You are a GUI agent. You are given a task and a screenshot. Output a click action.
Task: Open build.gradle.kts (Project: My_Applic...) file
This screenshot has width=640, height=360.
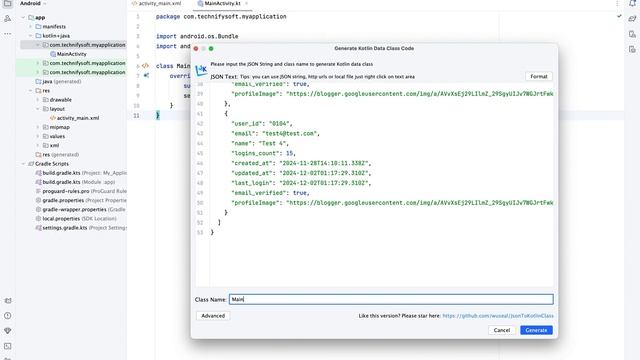81,173
